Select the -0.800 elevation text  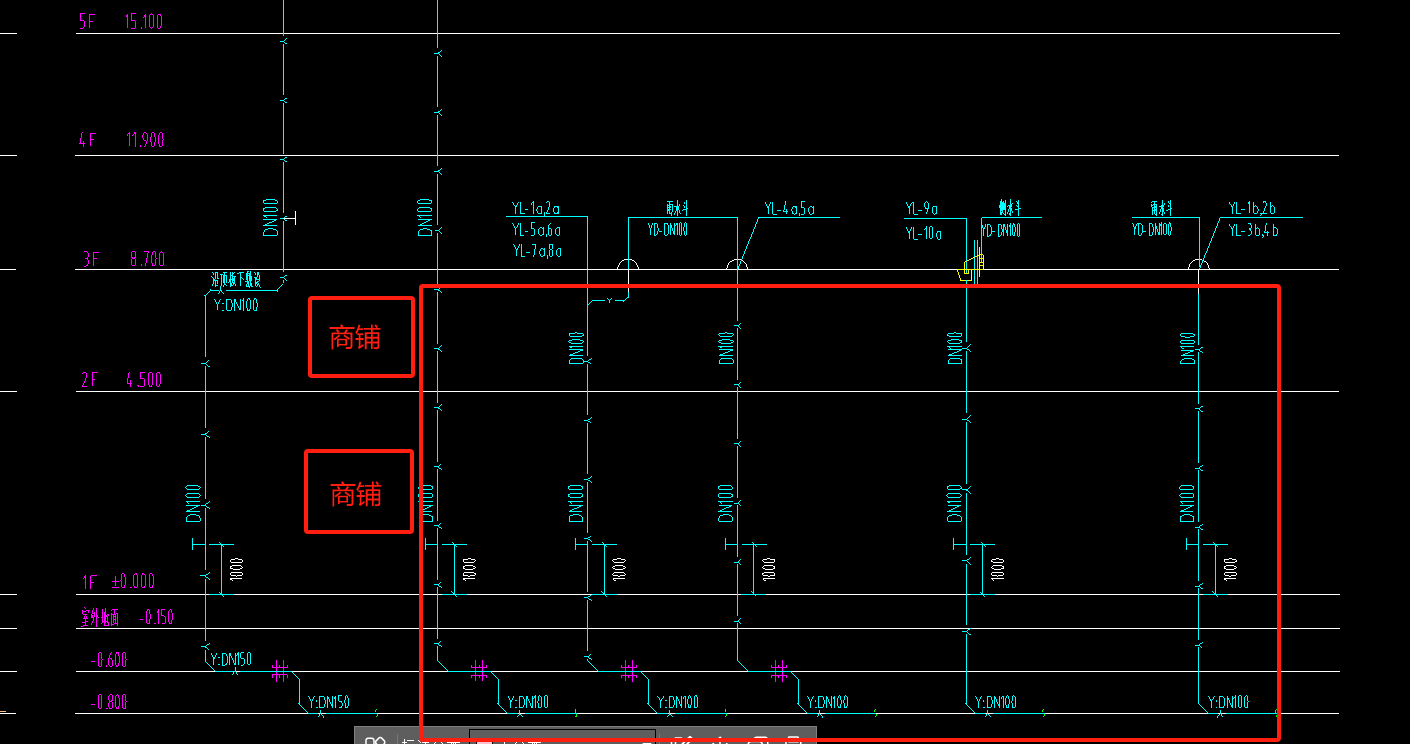click(x=109, y=703)
